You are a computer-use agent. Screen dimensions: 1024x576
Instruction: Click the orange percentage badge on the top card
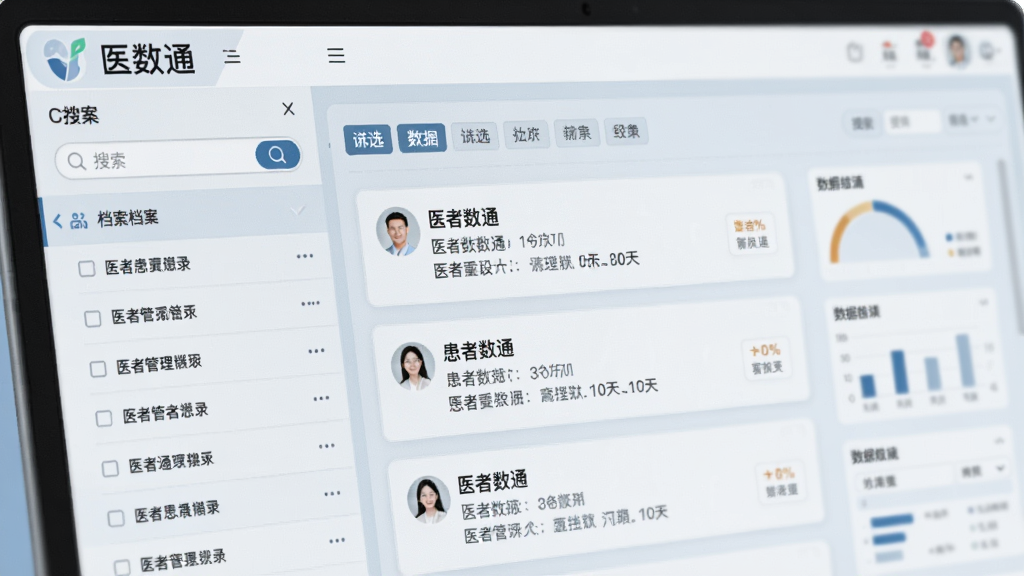point(750,233)
